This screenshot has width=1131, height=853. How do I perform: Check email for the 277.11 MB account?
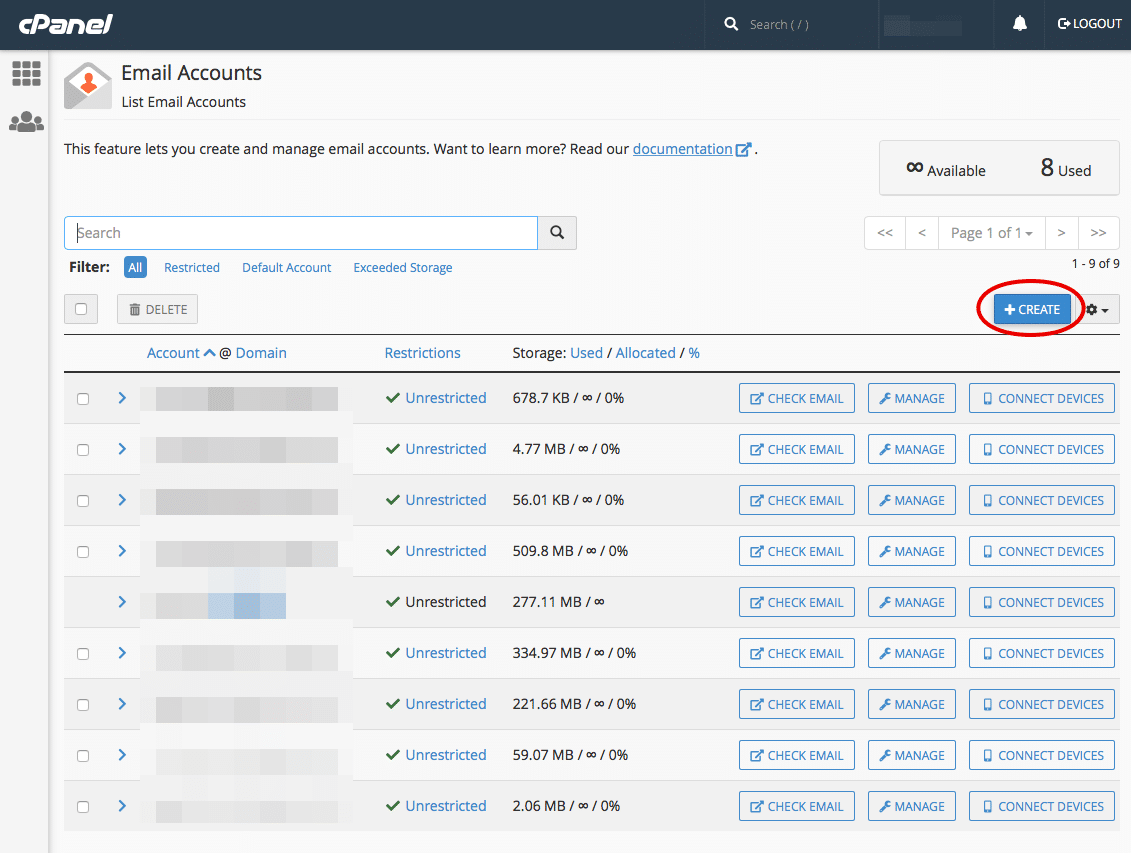click(x=796, y=602)
